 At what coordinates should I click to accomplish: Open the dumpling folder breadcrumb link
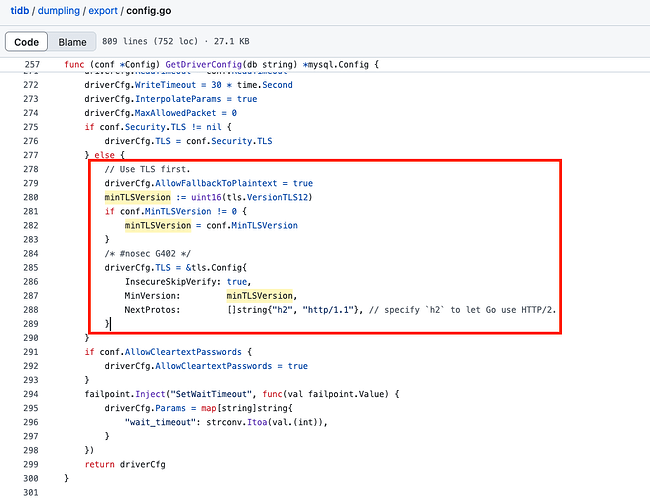click(58, 11)
